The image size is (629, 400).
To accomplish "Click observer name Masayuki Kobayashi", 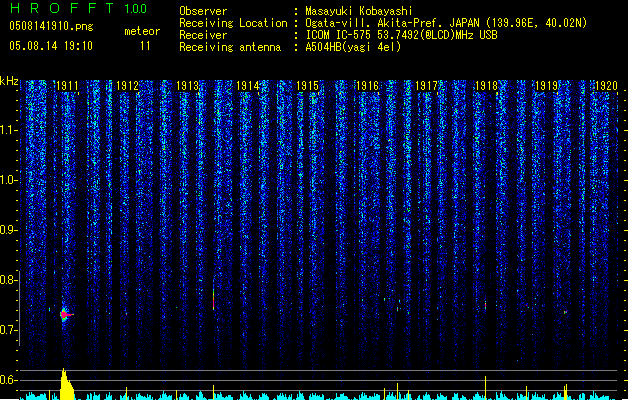I will coord(359,11).
